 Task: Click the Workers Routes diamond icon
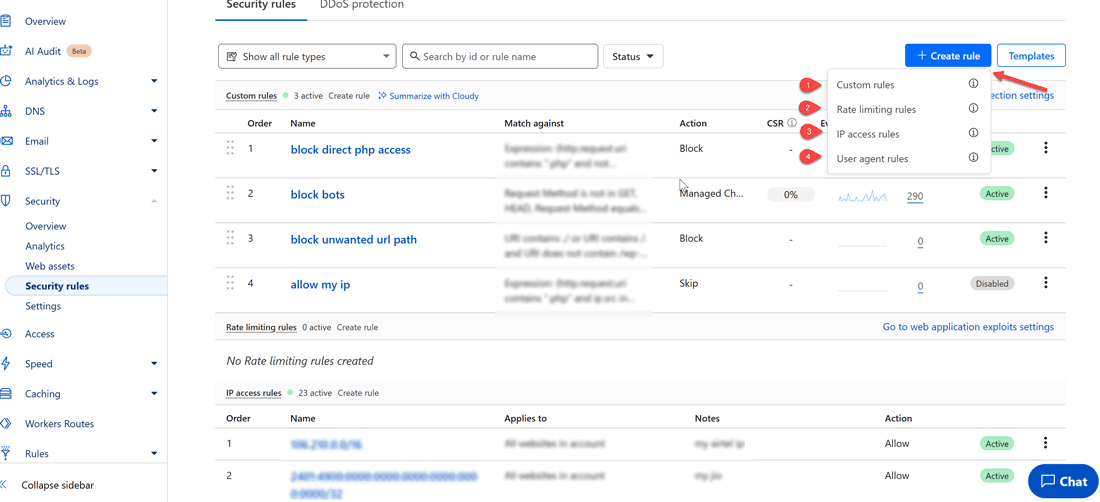click(6, 423)
